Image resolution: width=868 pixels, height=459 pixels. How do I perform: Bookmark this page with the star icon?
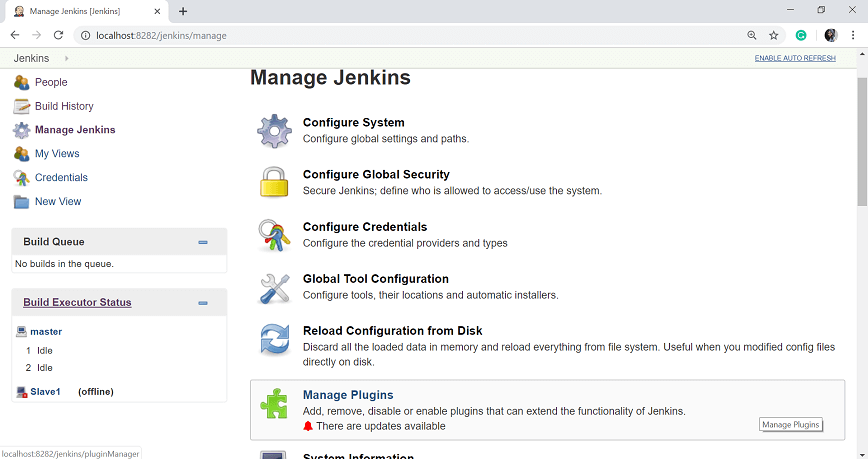[774, 35]
